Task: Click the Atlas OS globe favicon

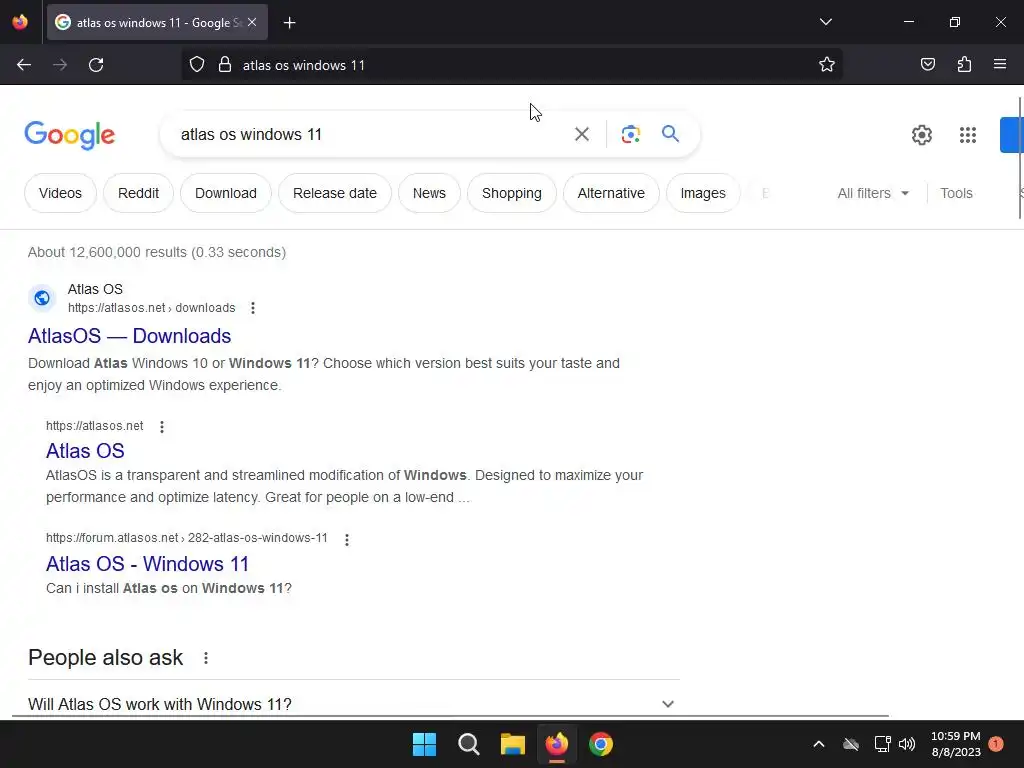Action: pos(42,298)
